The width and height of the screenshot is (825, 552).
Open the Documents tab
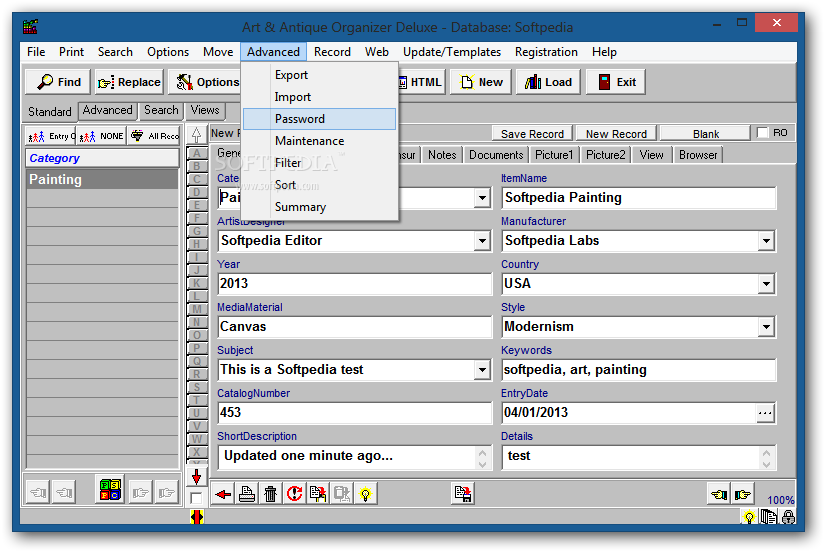point(496,155)
